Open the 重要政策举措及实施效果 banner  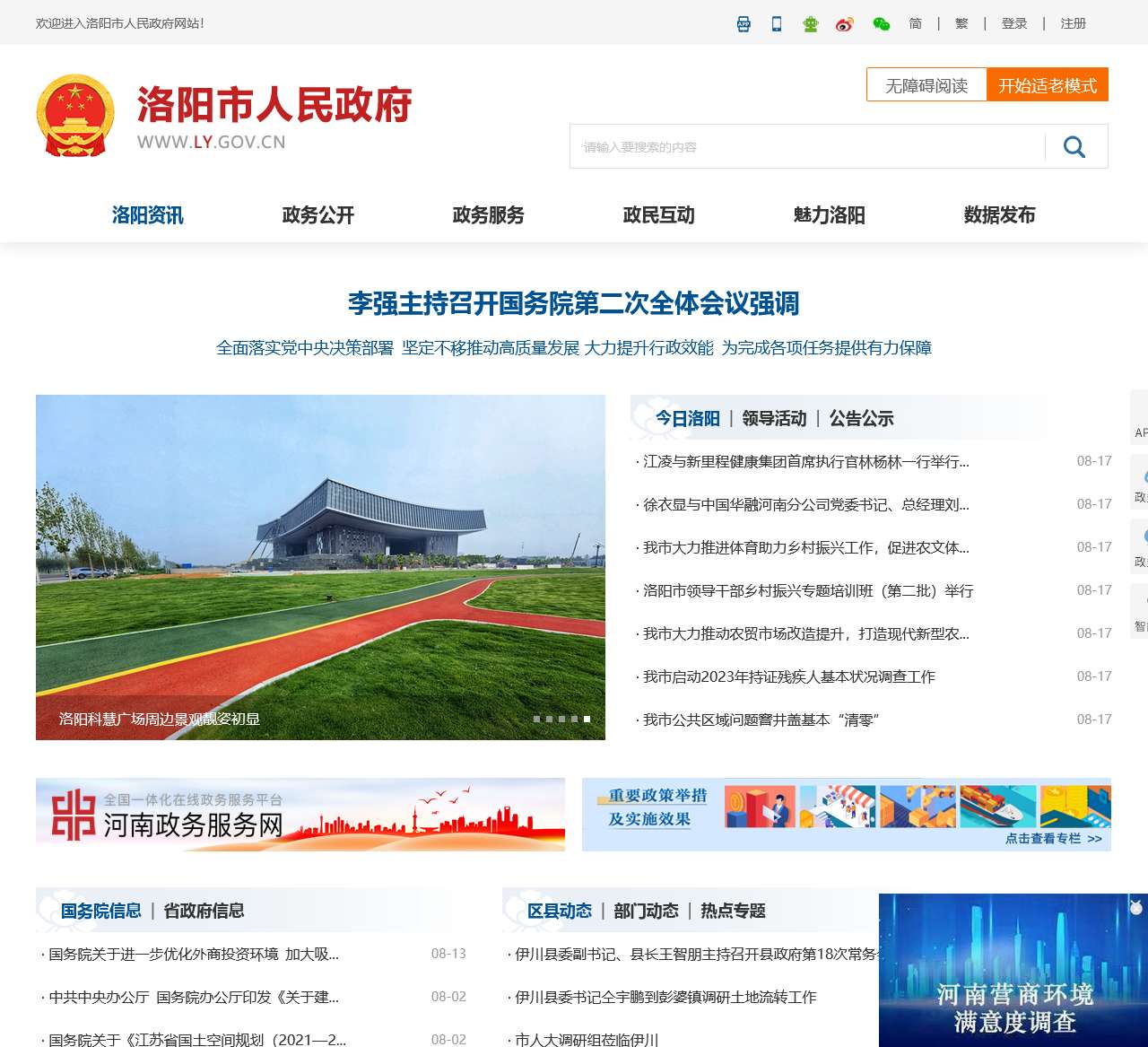[x=847, y=815]
